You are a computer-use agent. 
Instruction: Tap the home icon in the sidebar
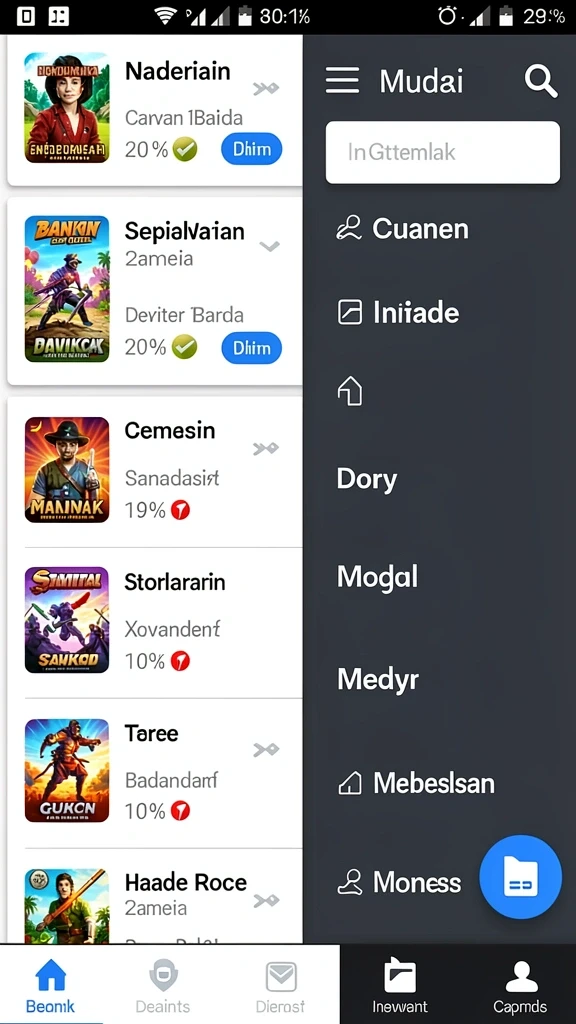pos(349,392)
